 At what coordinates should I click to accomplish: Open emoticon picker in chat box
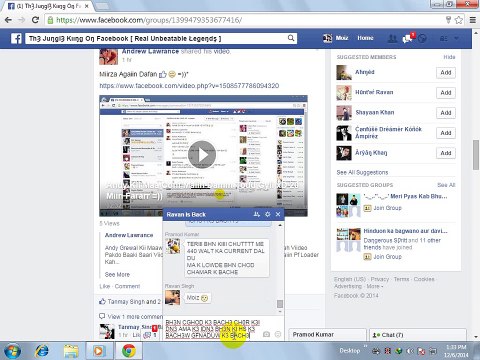(x=277, y=334)
